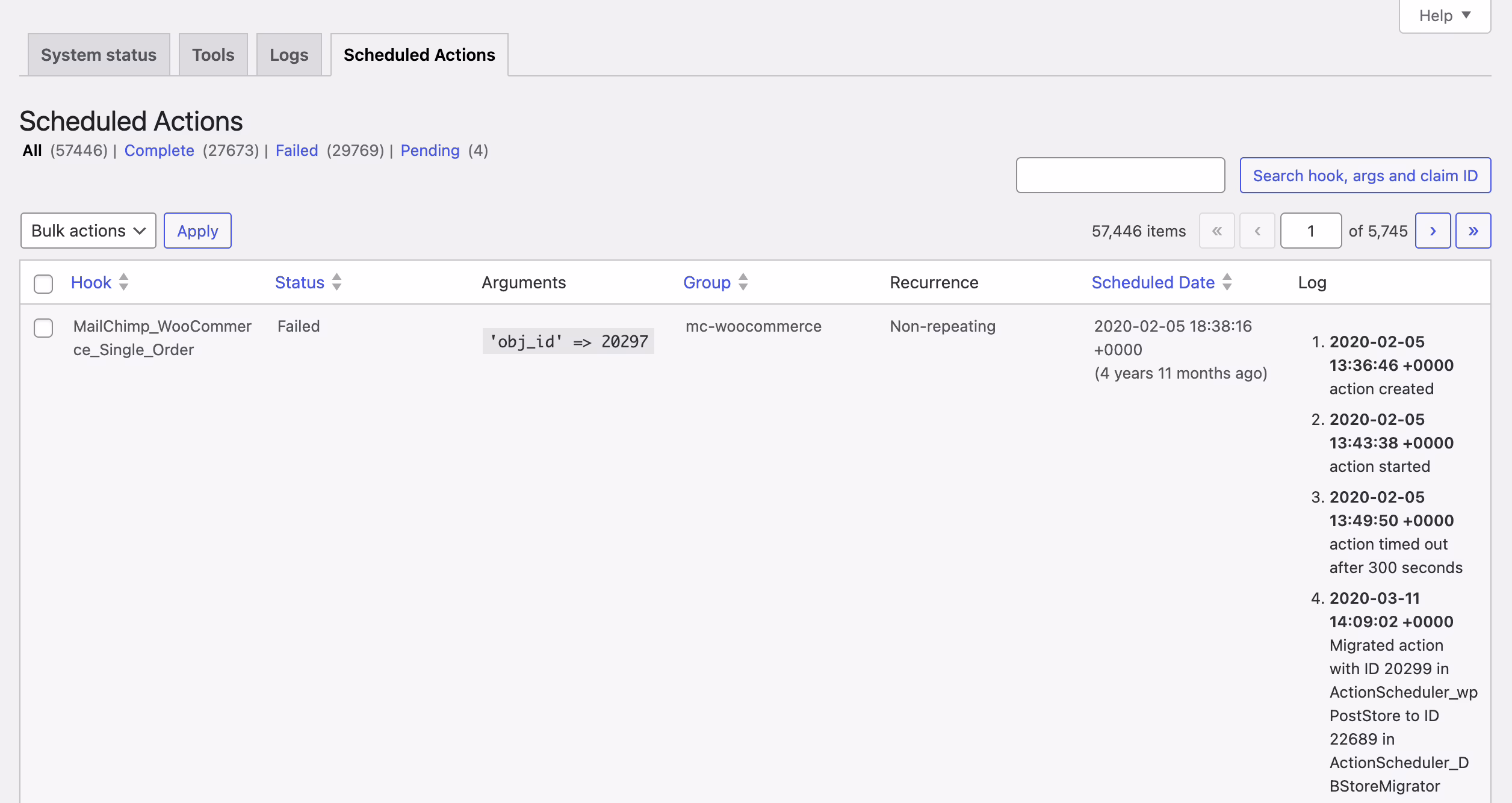Click the 57,446 items count

(1139, 231)
